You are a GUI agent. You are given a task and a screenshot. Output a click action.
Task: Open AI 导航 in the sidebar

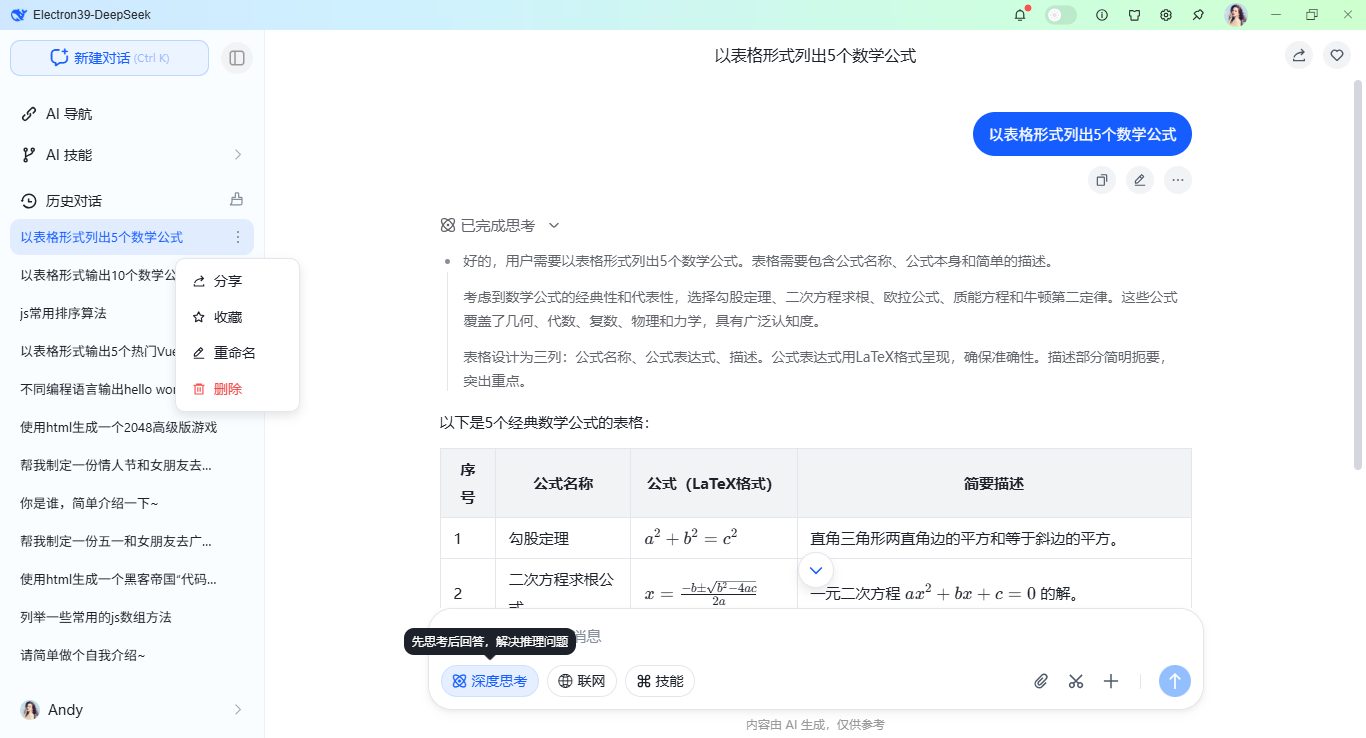pos(69,113)
